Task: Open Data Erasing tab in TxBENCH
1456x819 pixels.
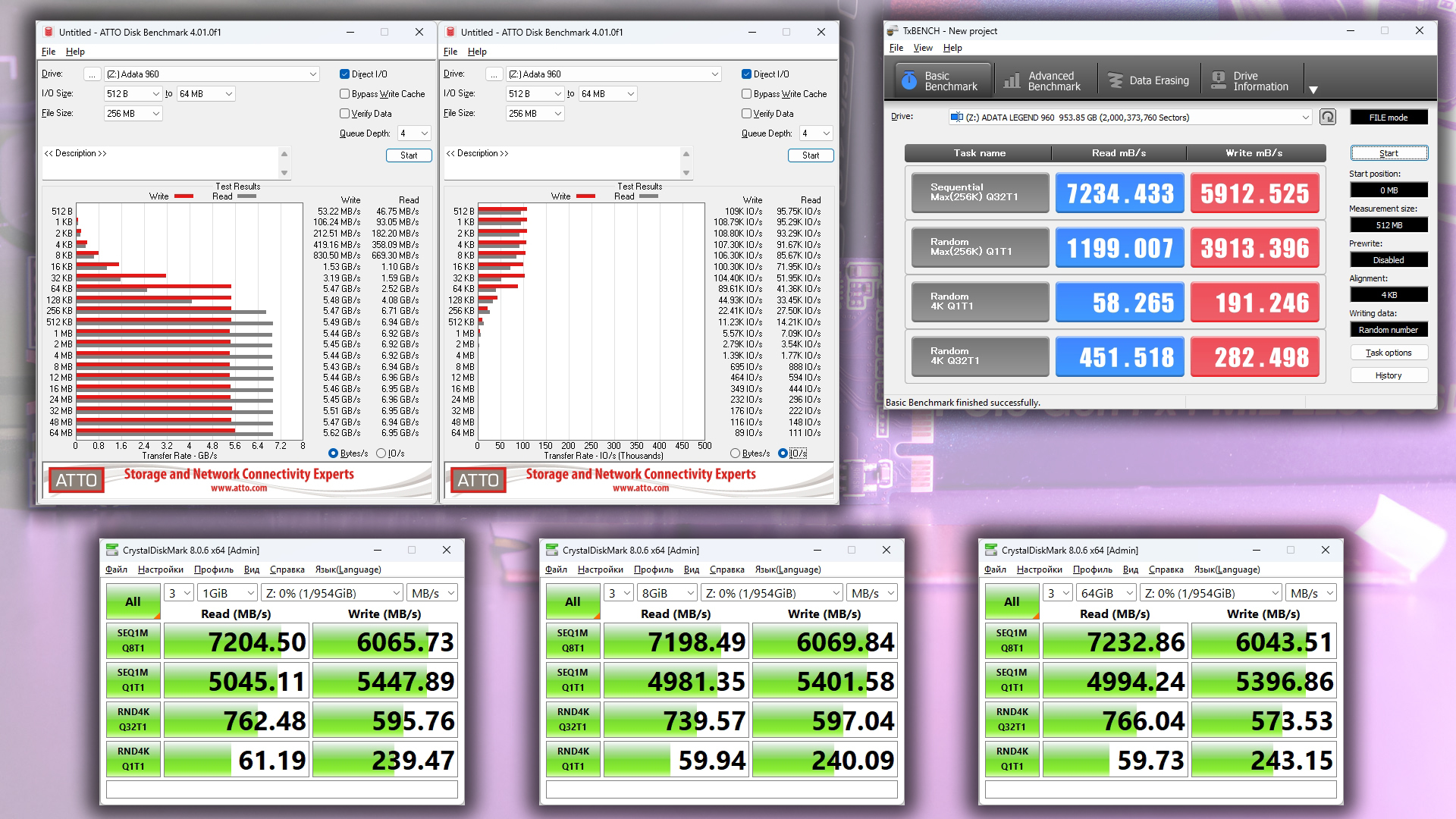Action: [1148, 80]
